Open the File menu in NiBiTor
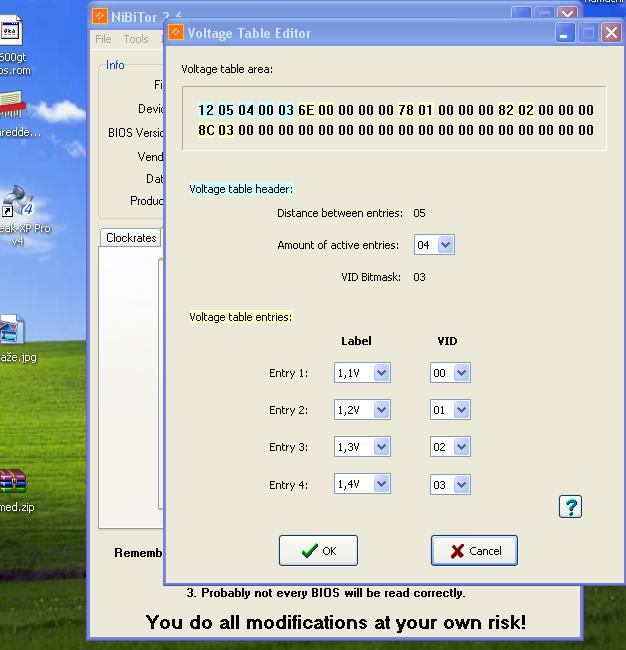The height and width of the screenshot is (650, 626). tap(103, 40)
